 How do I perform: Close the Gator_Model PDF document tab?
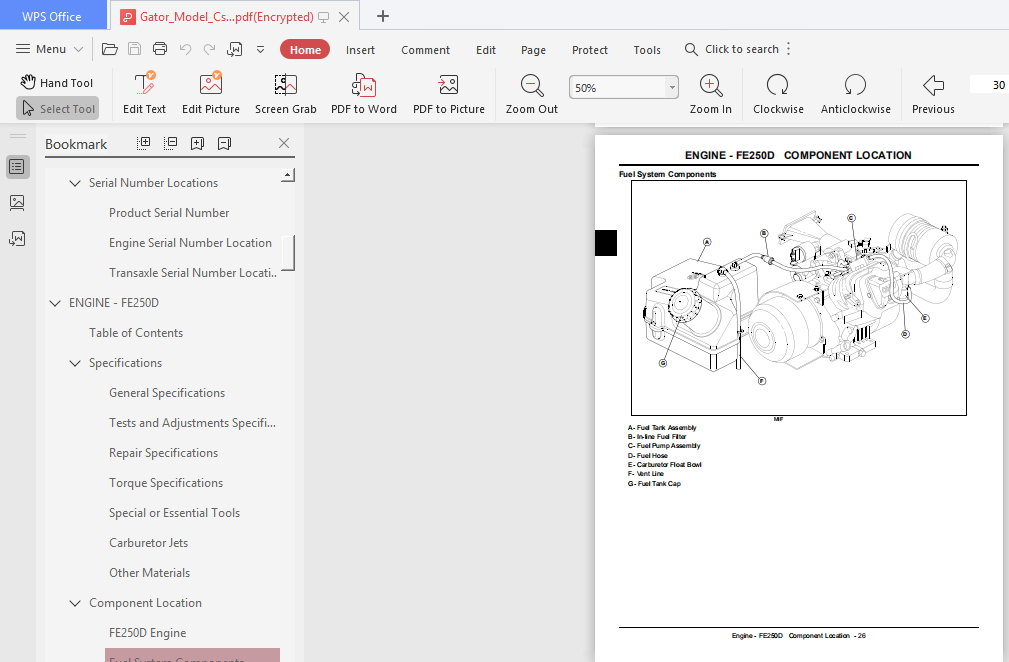click(344, 17)
